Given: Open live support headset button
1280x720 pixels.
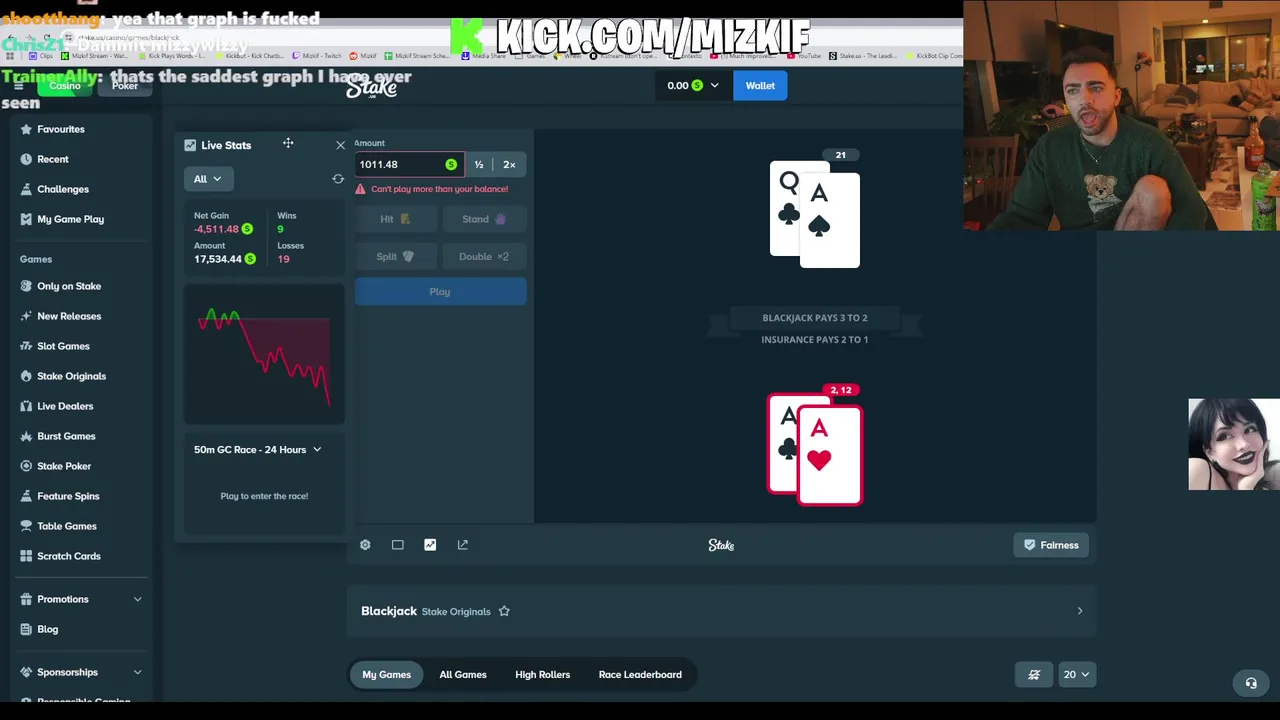Looking at the screenshot, I should 1251,684.
